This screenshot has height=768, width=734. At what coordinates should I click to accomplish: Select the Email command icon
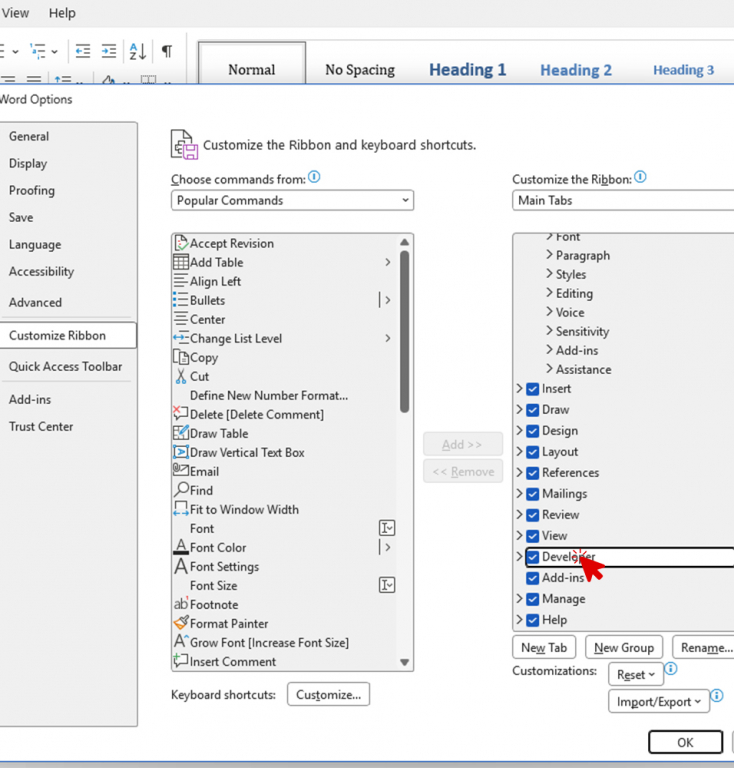click(181, 470)
